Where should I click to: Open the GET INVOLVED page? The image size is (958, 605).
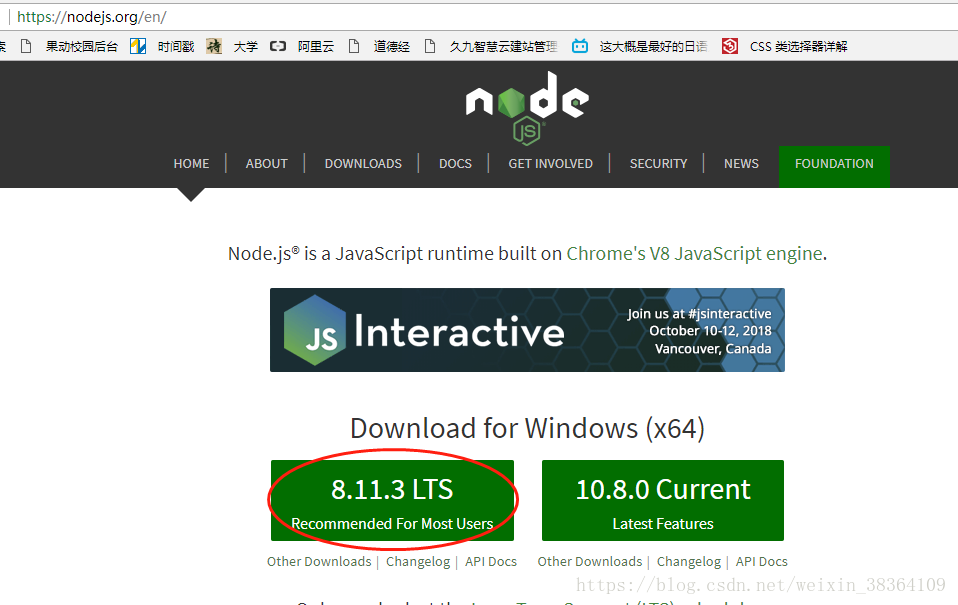click(550, 164)
